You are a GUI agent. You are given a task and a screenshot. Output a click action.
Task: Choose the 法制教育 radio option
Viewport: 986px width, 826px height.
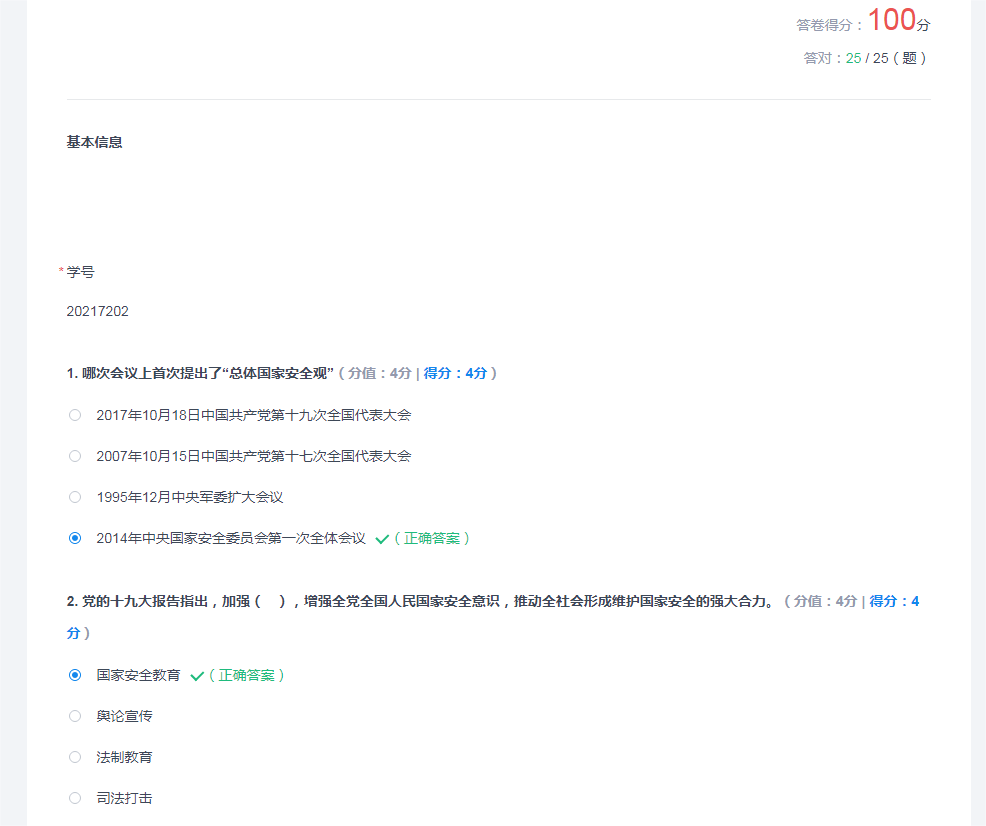click(x=75, y=757)
